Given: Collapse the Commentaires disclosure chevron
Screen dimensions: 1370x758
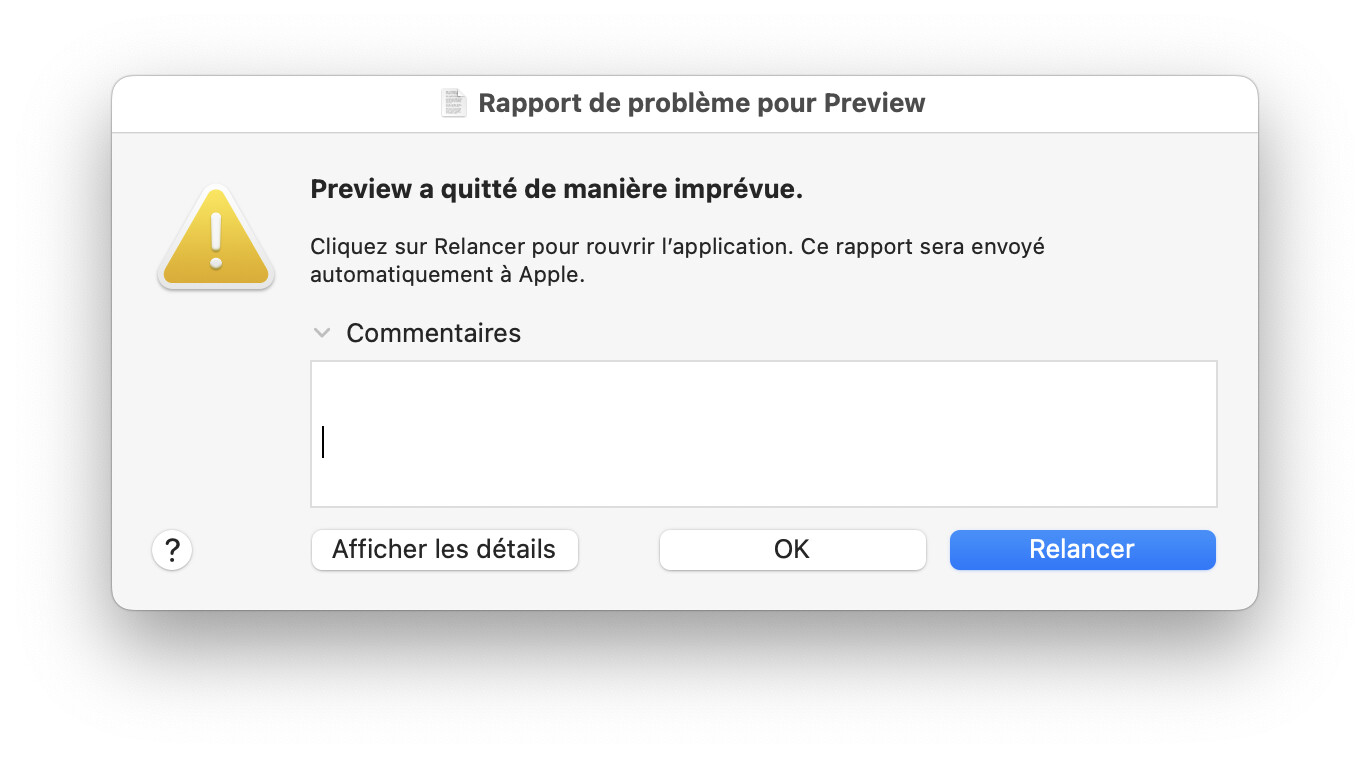Looking at the screenshot, I should [x=322, y=332].
